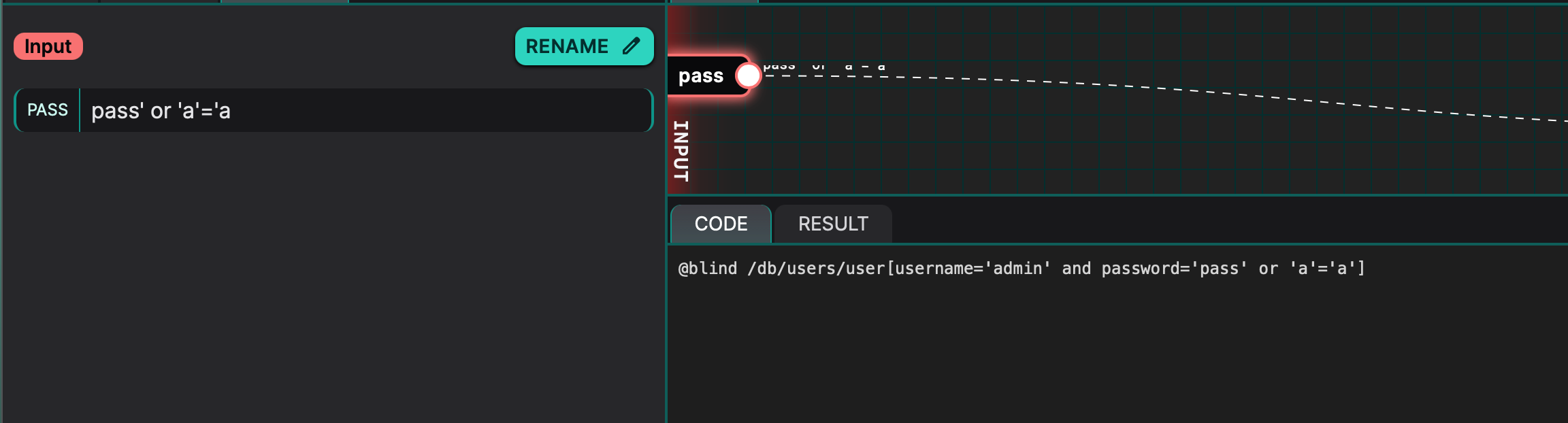Select the red Input badge
This screenshot has width=1568, height=423.
pyautogui.click(x=48, y=46)
